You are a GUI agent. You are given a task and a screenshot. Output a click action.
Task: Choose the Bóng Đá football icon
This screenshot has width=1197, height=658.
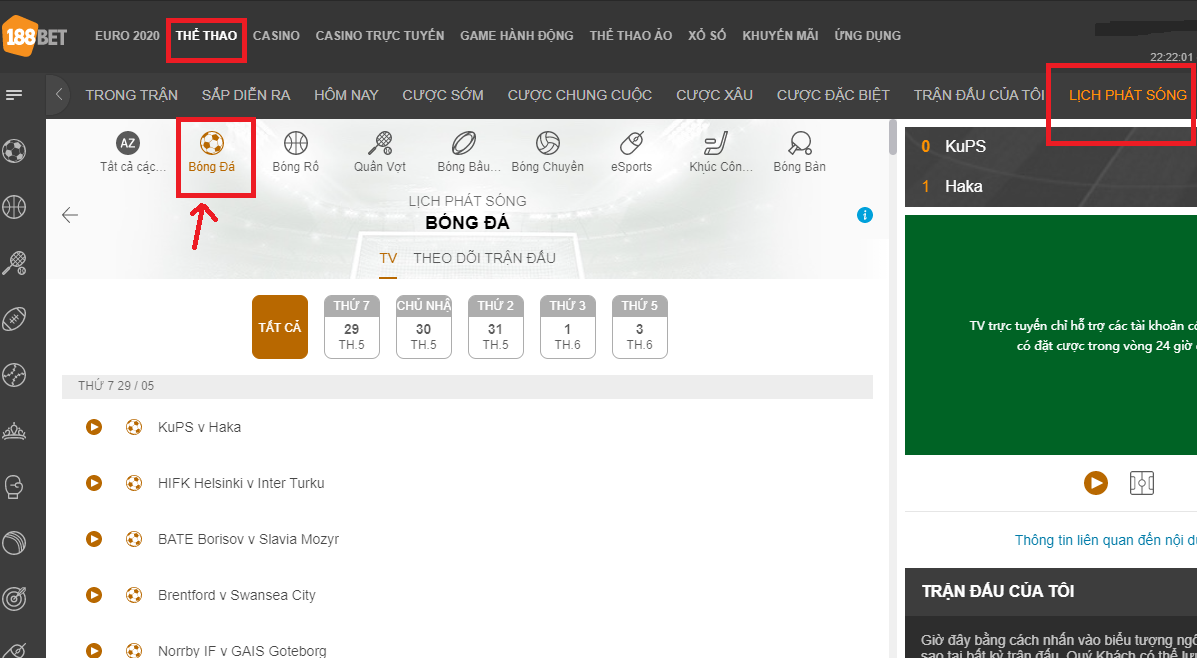pos(211,143)
